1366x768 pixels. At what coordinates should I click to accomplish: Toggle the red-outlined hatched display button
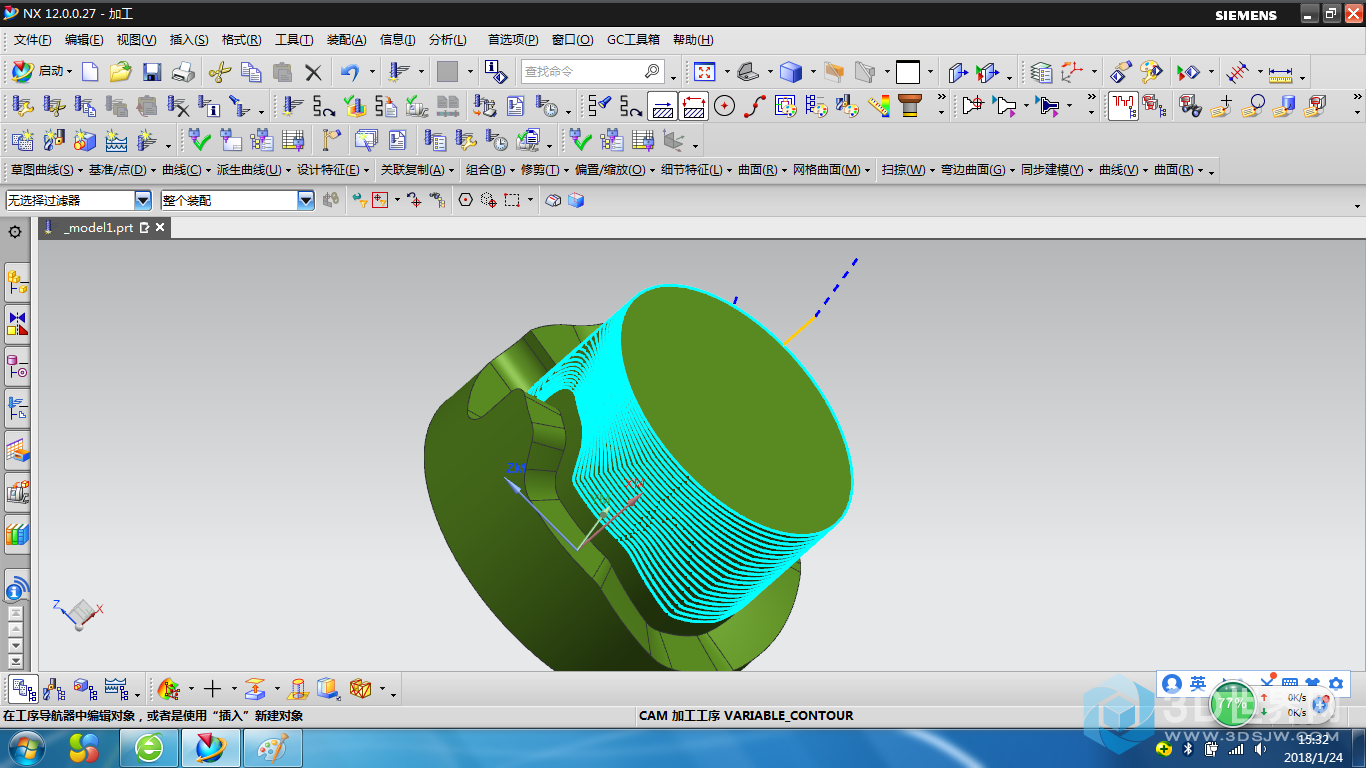tap(693, 105)
